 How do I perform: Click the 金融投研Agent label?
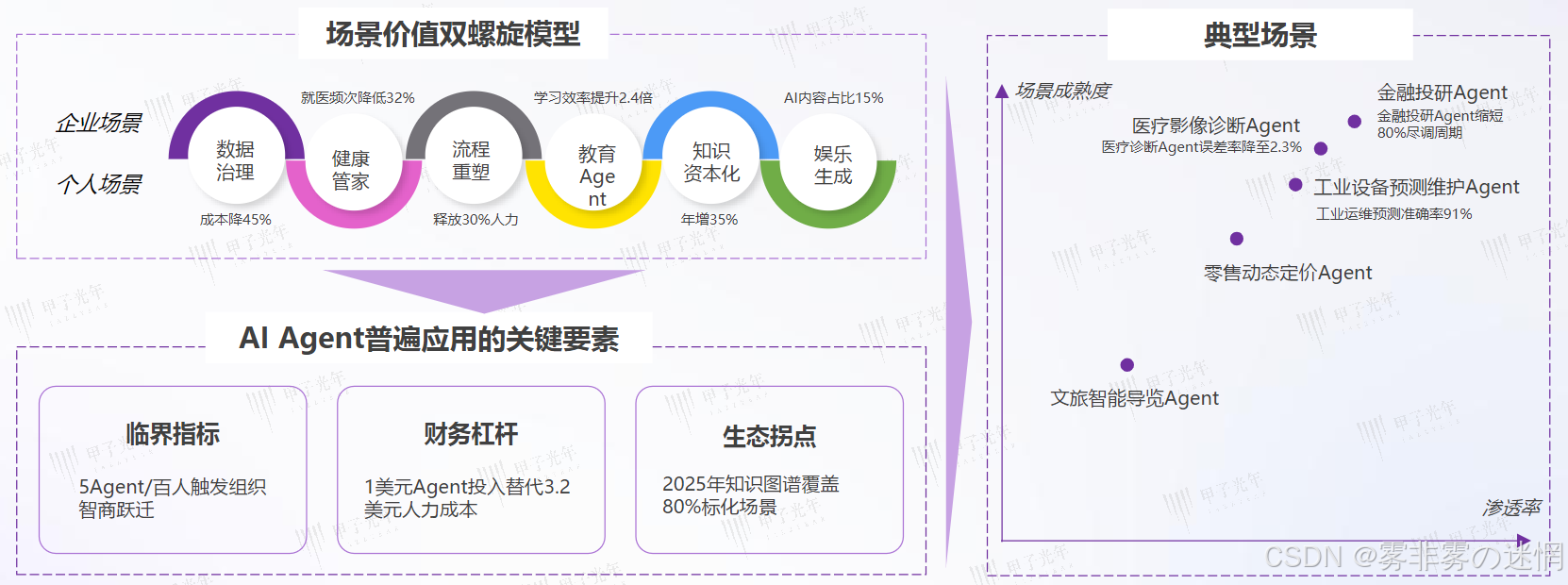pos(1443,92)
